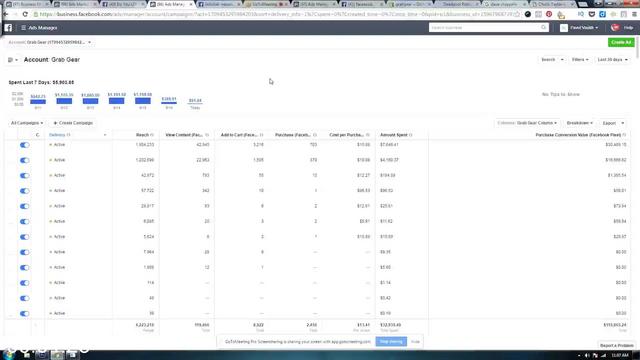Viewport: 640px width, 360px height.
Task: Toggle the campaign spending $9.35
Action: pyautogui.click(x=24, y=252)
